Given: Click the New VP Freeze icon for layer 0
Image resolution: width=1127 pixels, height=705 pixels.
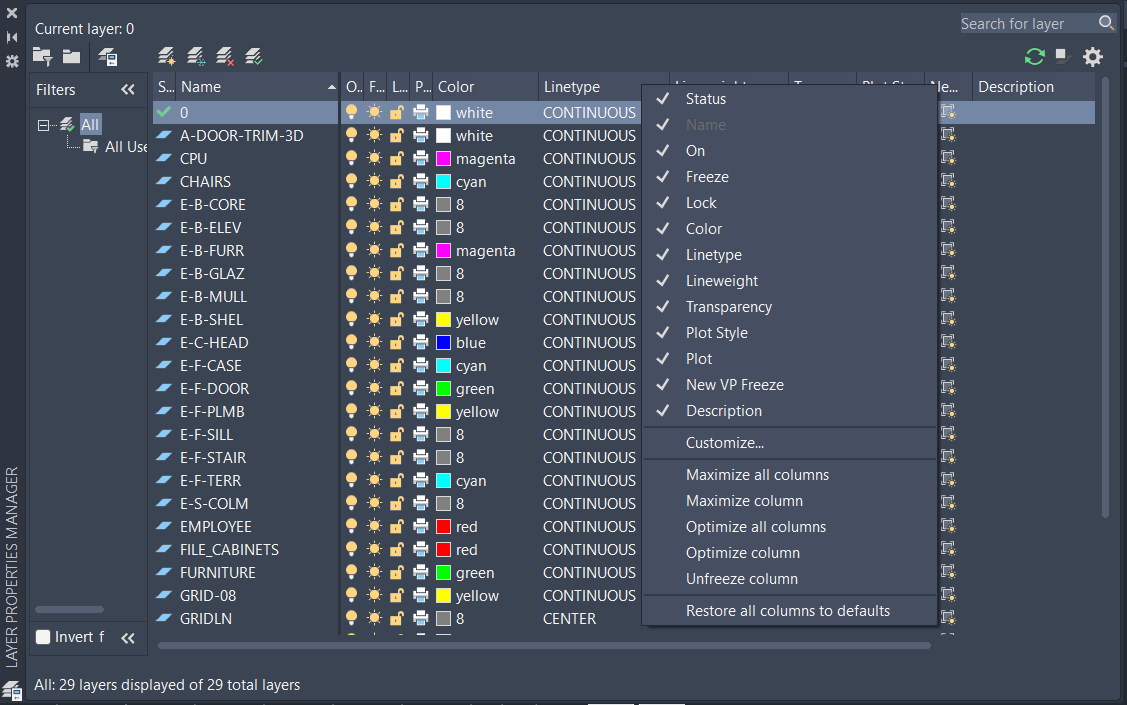Looking at the screenshot, I should pyautogui.click(x=948, y=111).
